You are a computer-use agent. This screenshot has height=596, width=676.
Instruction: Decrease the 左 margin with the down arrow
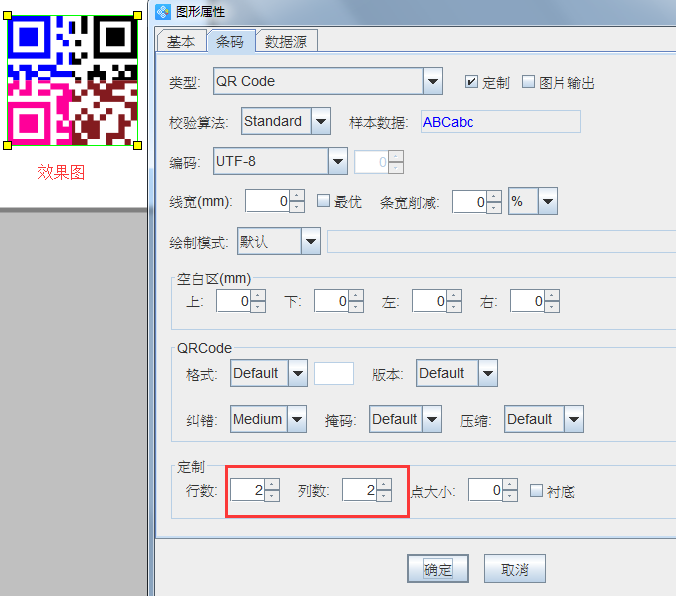coord(454,307)
